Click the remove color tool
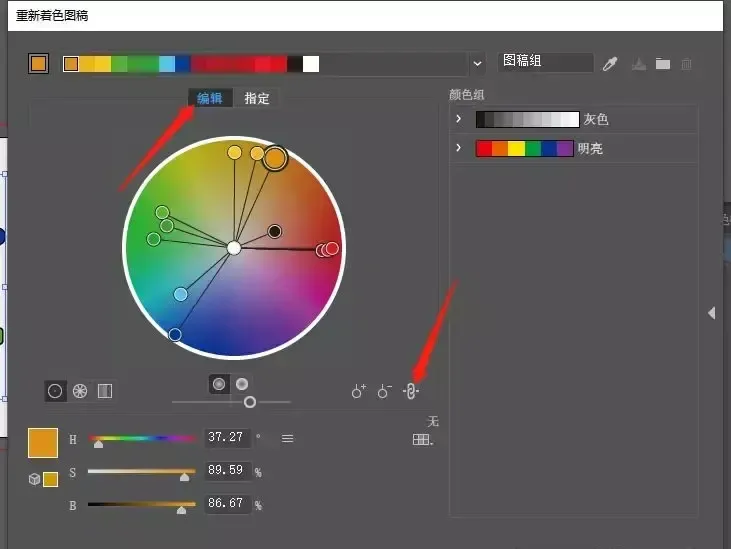Image resolution: width=731 pixels, height=549 pixels. pos(384,391)
